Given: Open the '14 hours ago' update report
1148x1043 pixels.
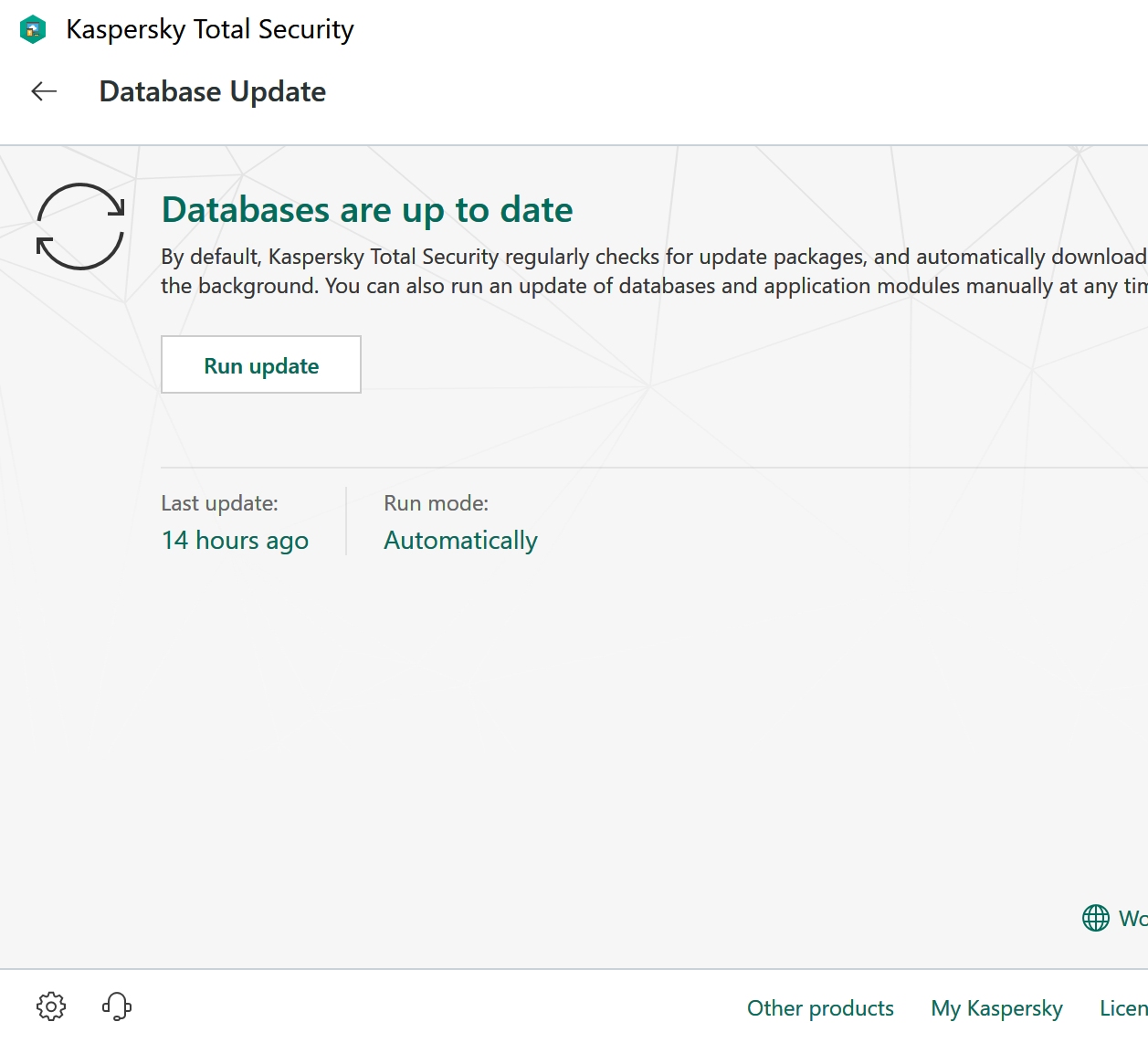Looking at the screenshot, I should (235, 541).
